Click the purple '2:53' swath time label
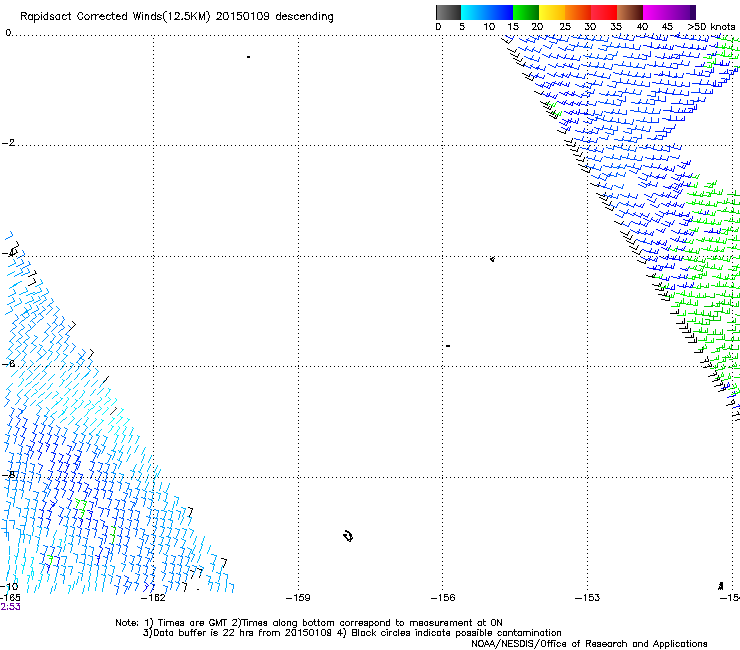Viewport: 740px width, 650px height. pyautogui.click(x=10, y=607)
